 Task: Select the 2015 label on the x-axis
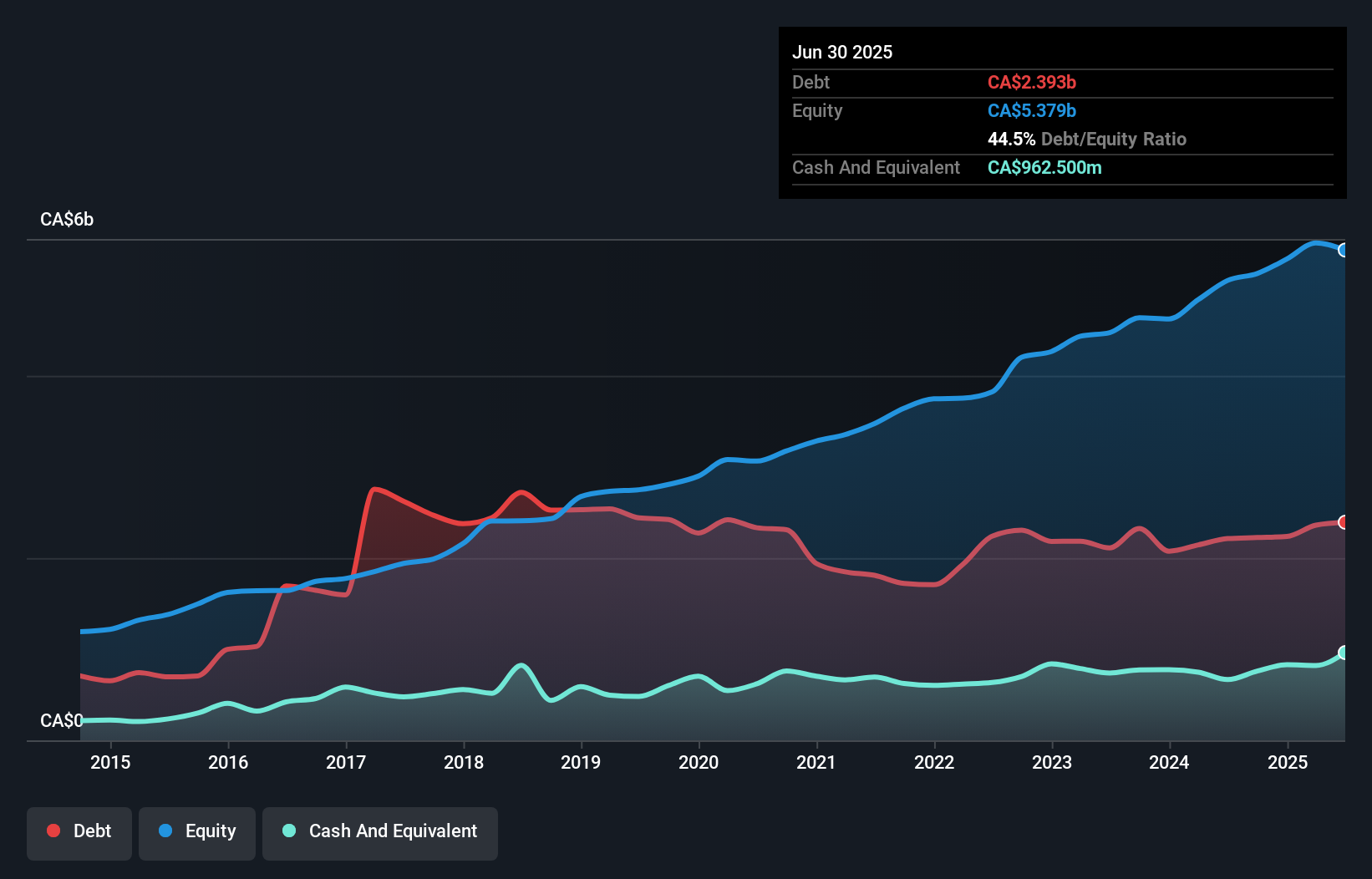110,762
